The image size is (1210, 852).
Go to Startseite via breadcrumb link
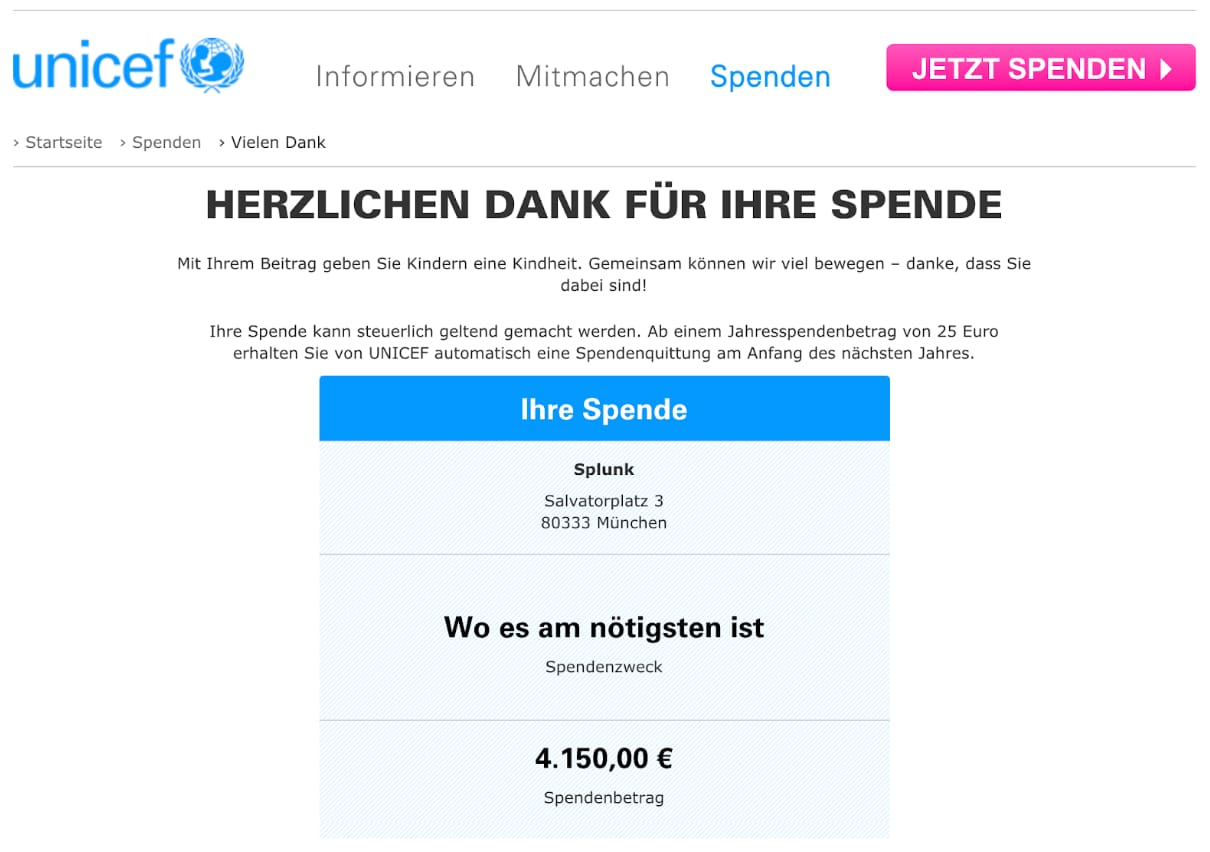click(x=64, y=143)
